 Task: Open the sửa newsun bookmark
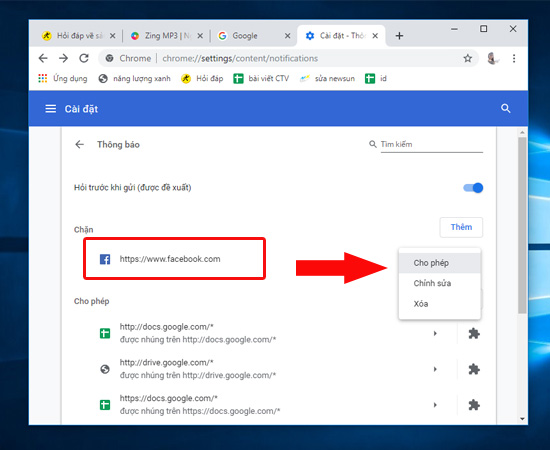(x=327, y=79)
